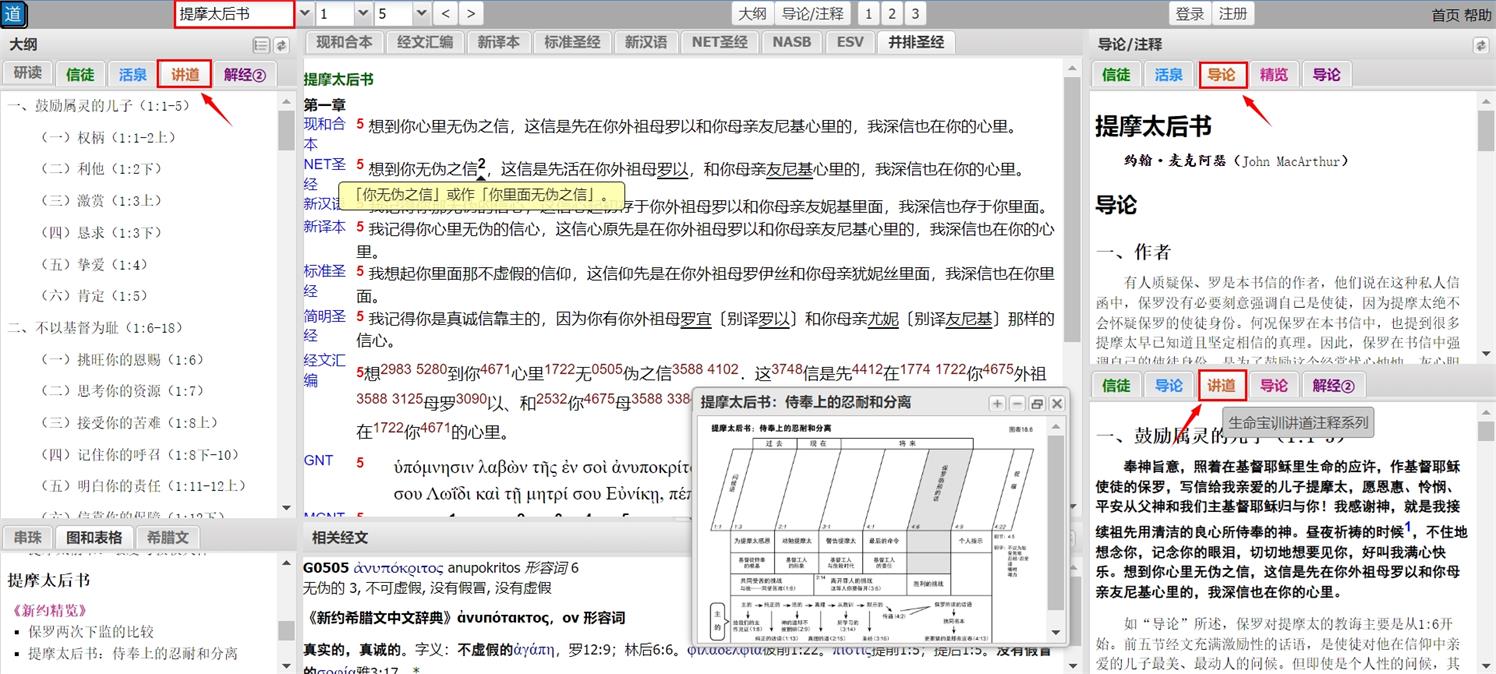Click the sync icon in 导论/注释 panel header
Screen dimensions: 1496x674
pos(1480,45)
